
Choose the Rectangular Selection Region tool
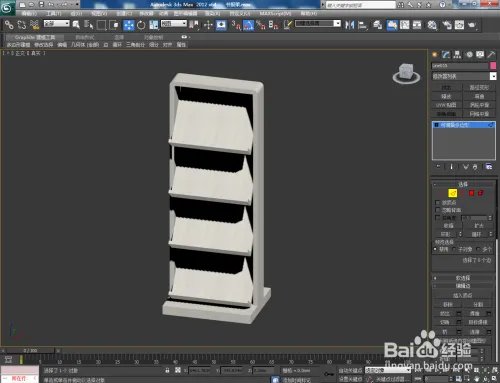[x=101, y=25]
